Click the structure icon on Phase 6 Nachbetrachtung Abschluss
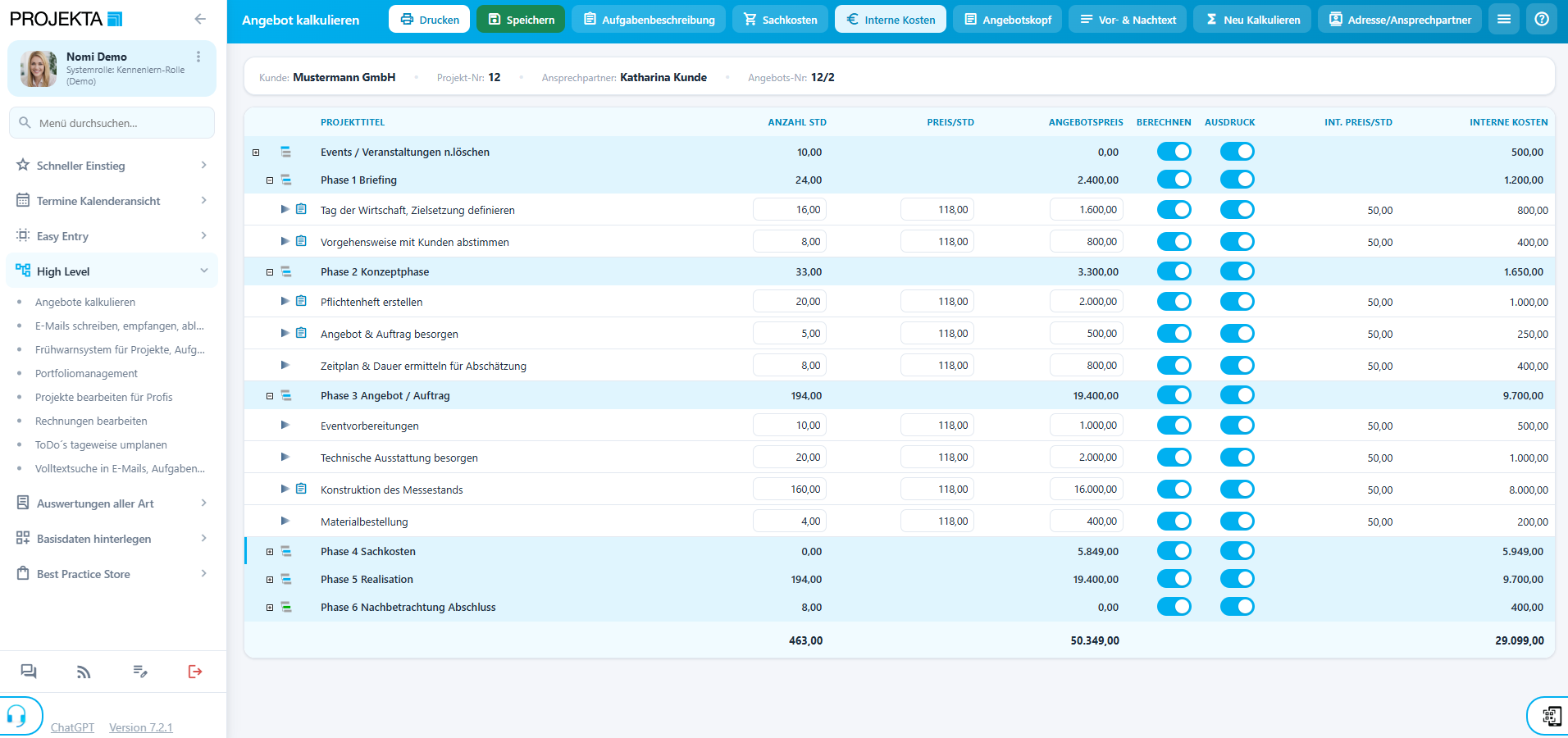Screen dimensions: 1568x738 pos(286,607)
